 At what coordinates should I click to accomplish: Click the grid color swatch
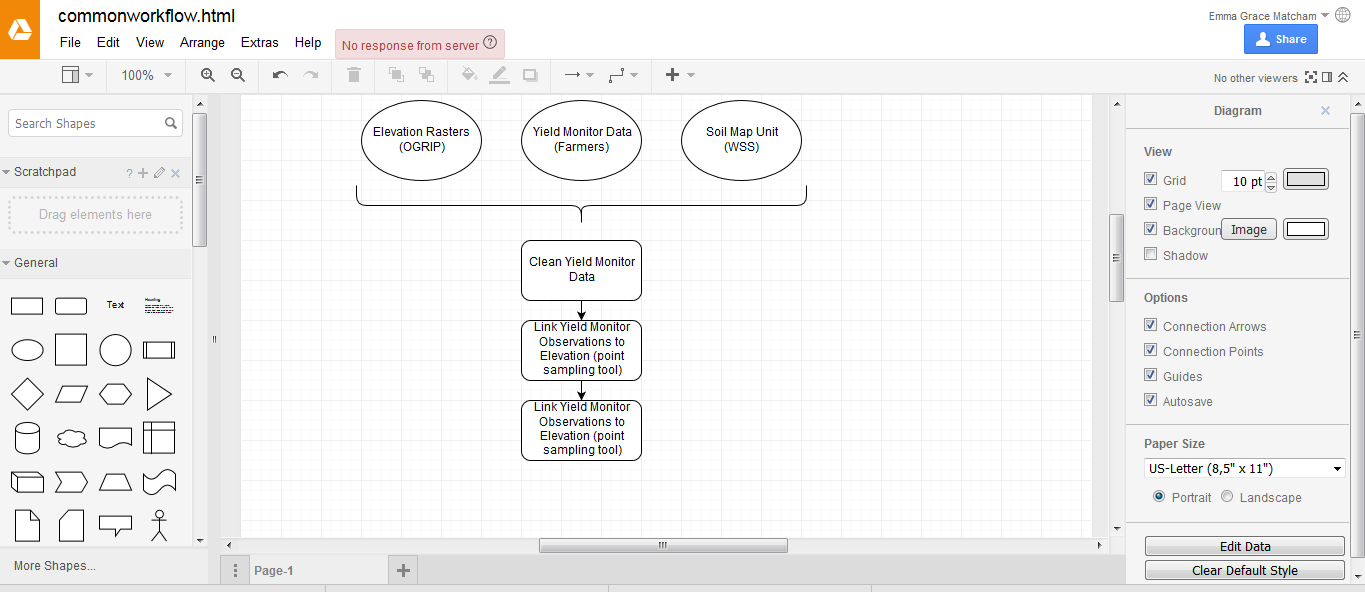pyautogui.click(x=1306, y=180)
